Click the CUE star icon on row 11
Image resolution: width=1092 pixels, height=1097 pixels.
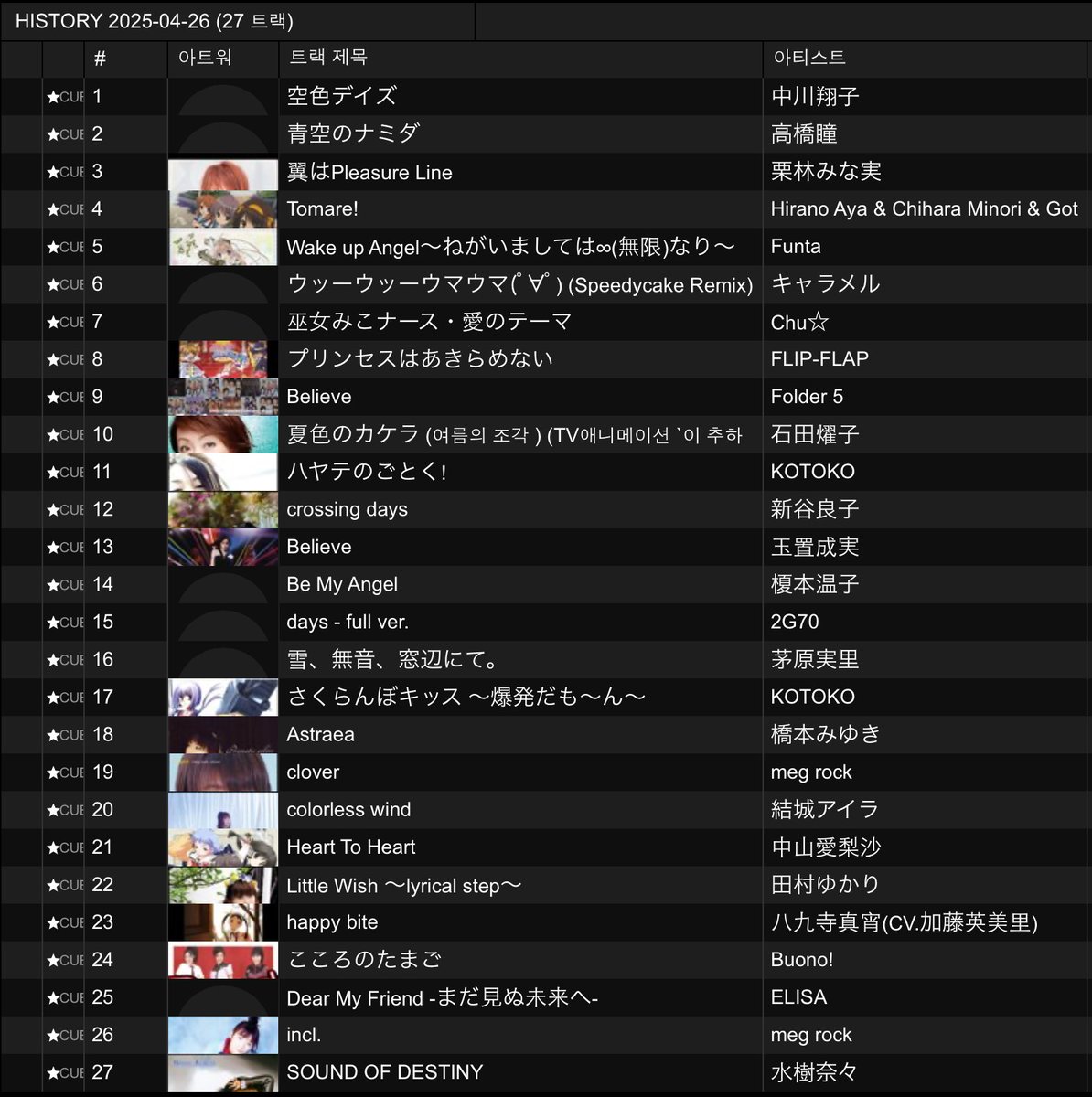click(53, 472)
